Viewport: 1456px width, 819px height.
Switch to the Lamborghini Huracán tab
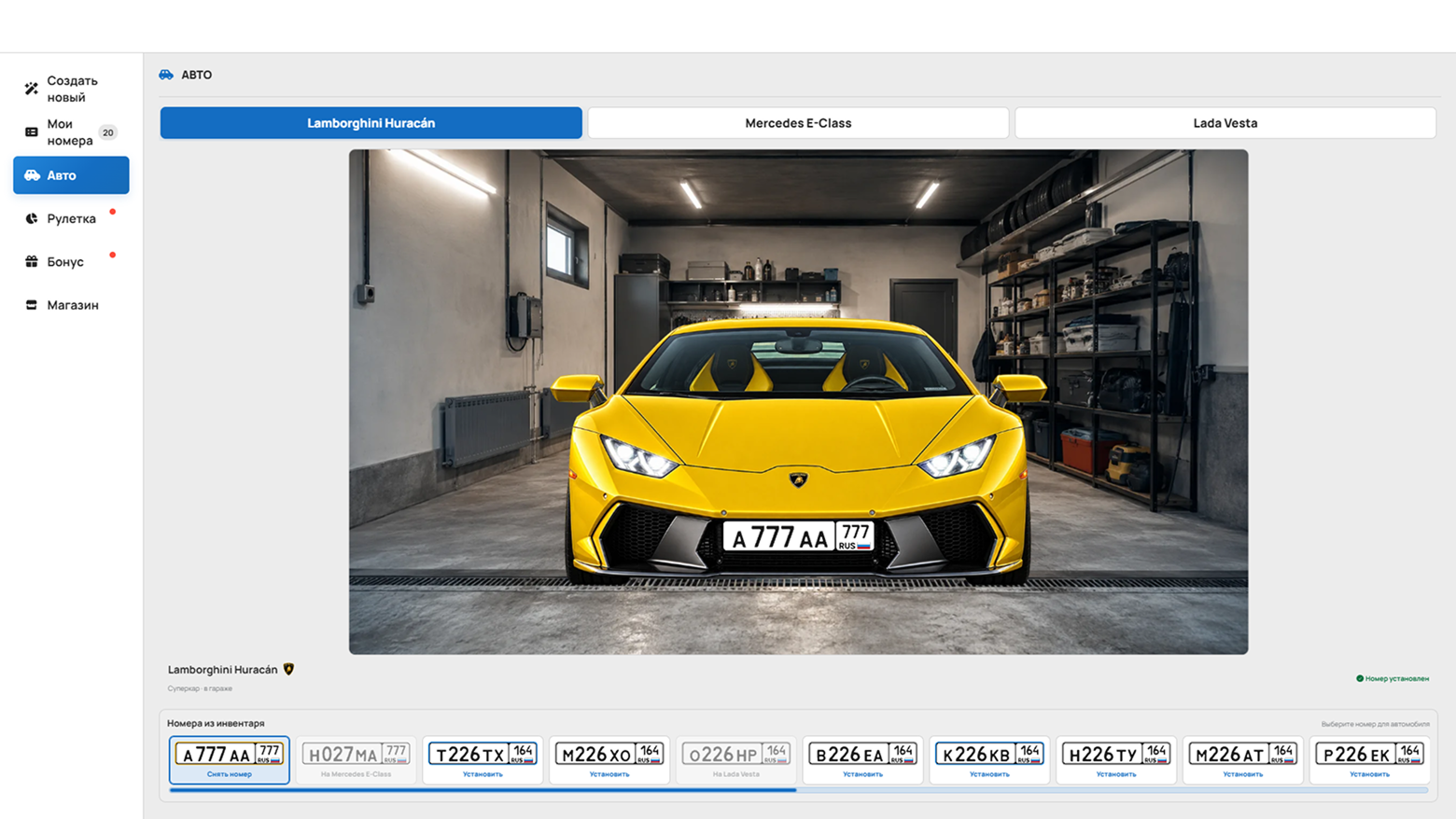371,123
